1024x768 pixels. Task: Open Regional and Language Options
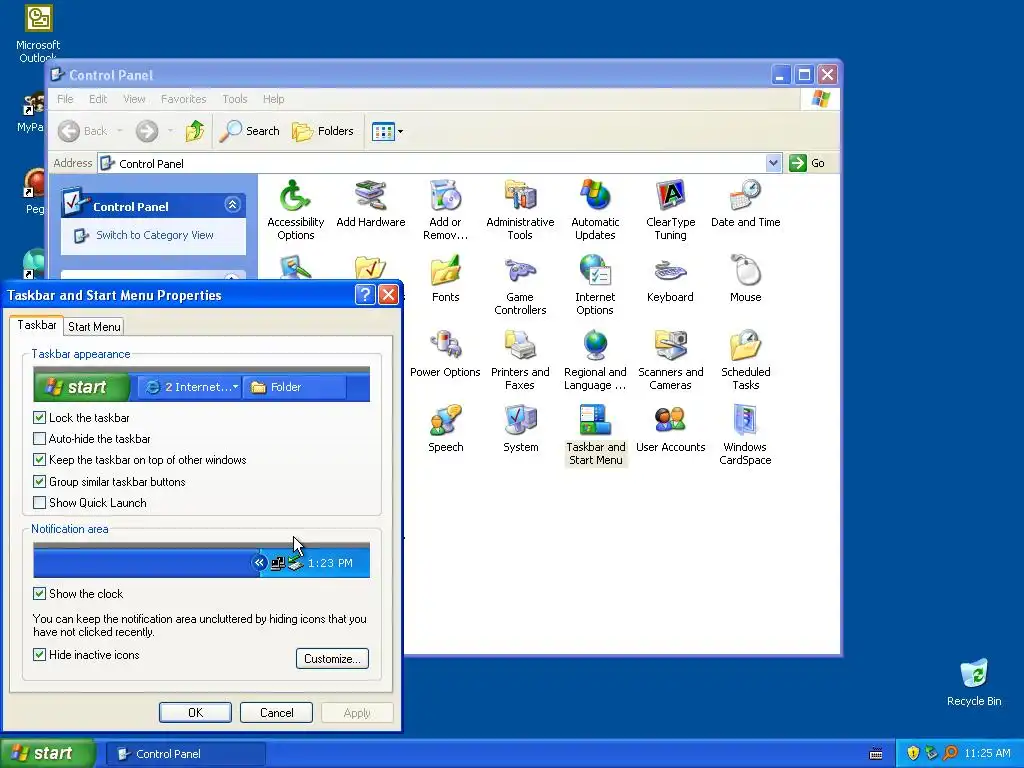pyautogui.click(x=595, y=360)
